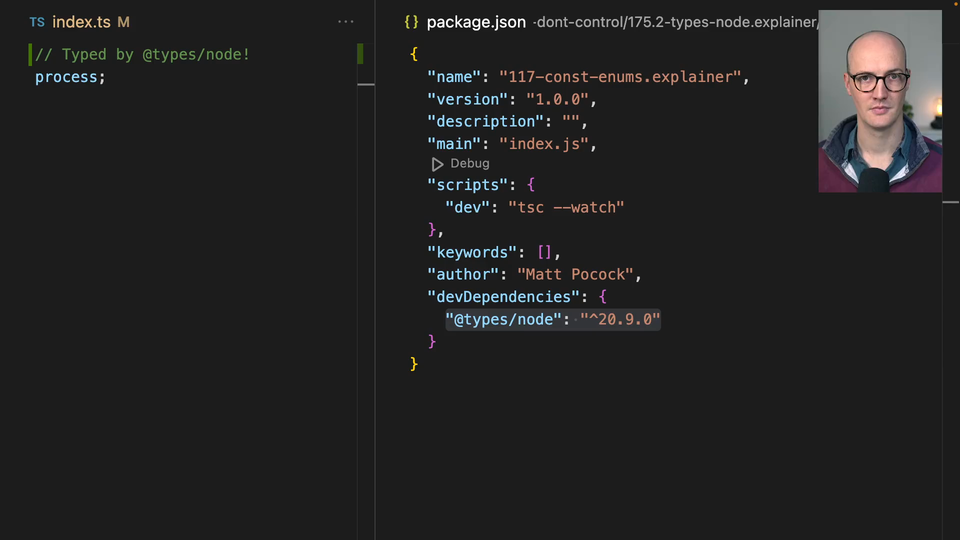Click the right editor scrollbar position marker
This screenshot has width=960, height=540.
(950, 202)
